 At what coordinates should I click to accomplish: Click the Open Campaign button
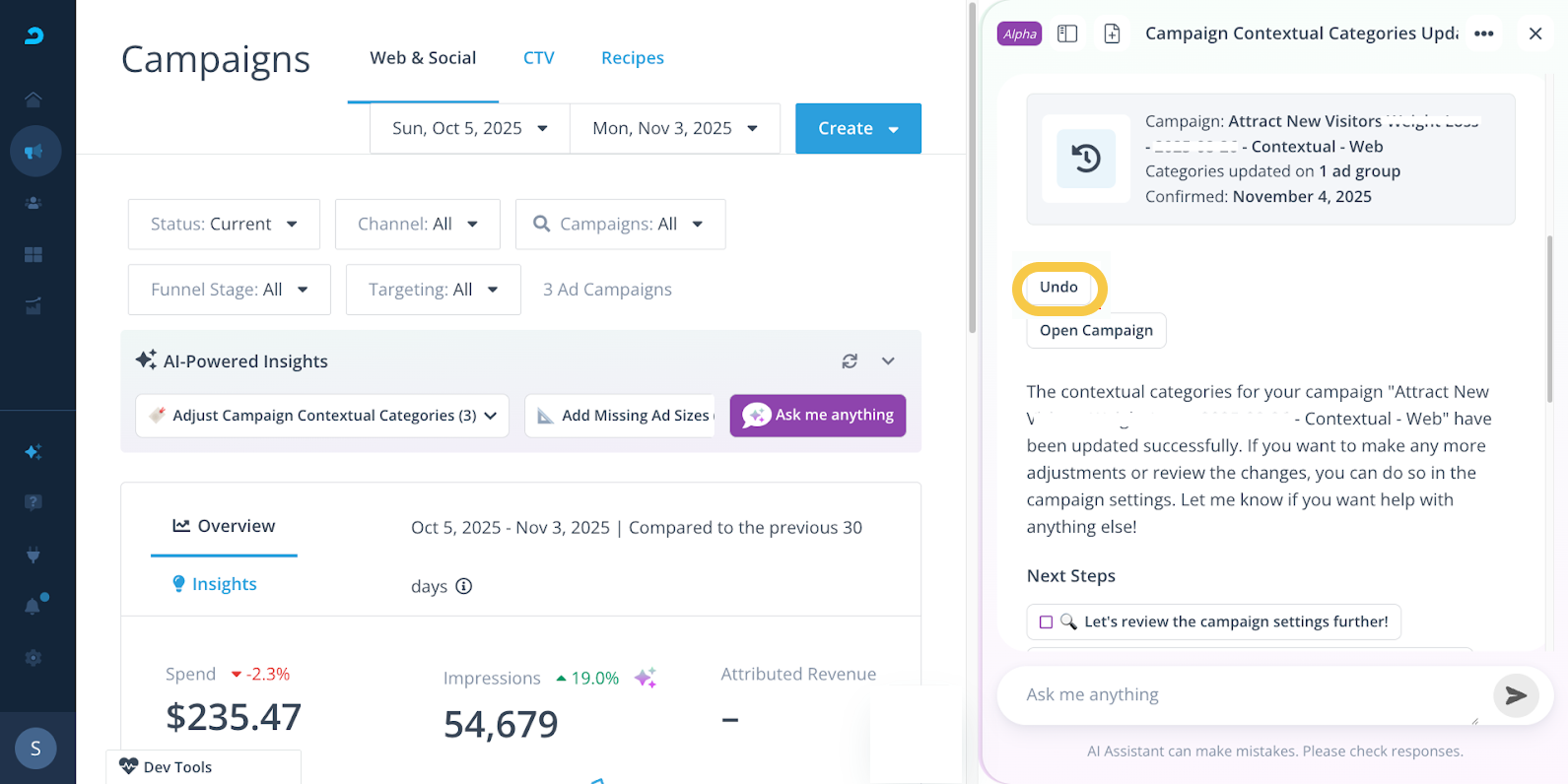1096,331
